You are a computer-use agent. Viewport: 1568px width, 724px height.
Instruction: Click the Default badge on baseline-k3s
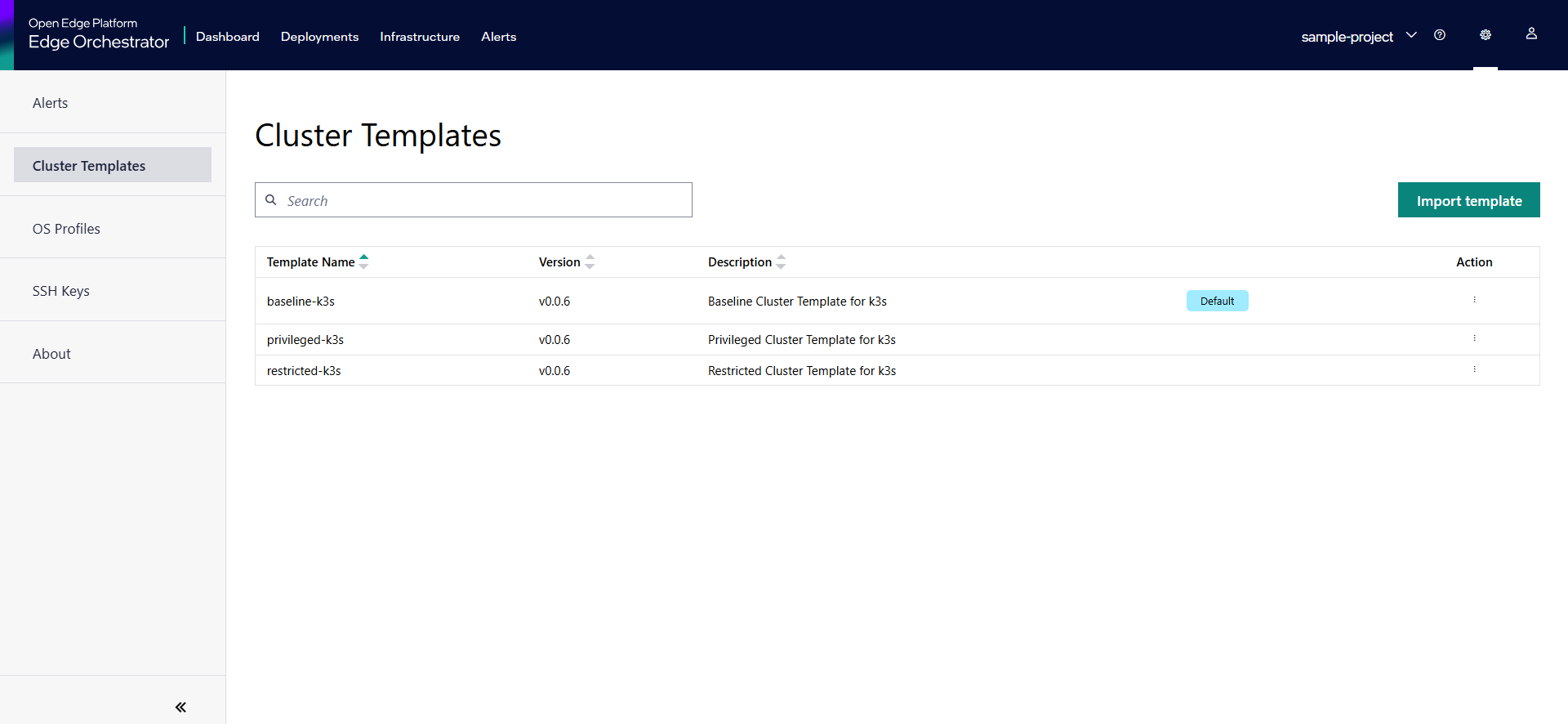1217,301
